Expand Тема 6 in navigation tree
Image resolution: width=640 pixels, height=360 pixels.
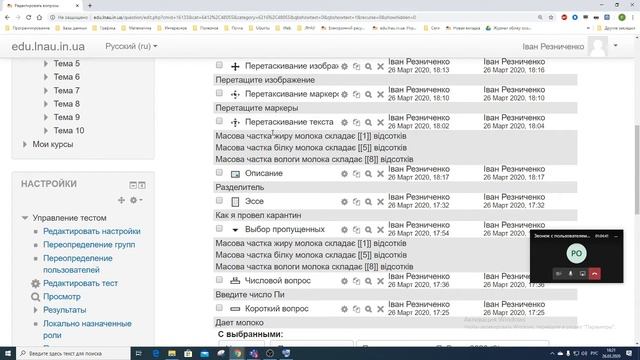coord(46,77)
